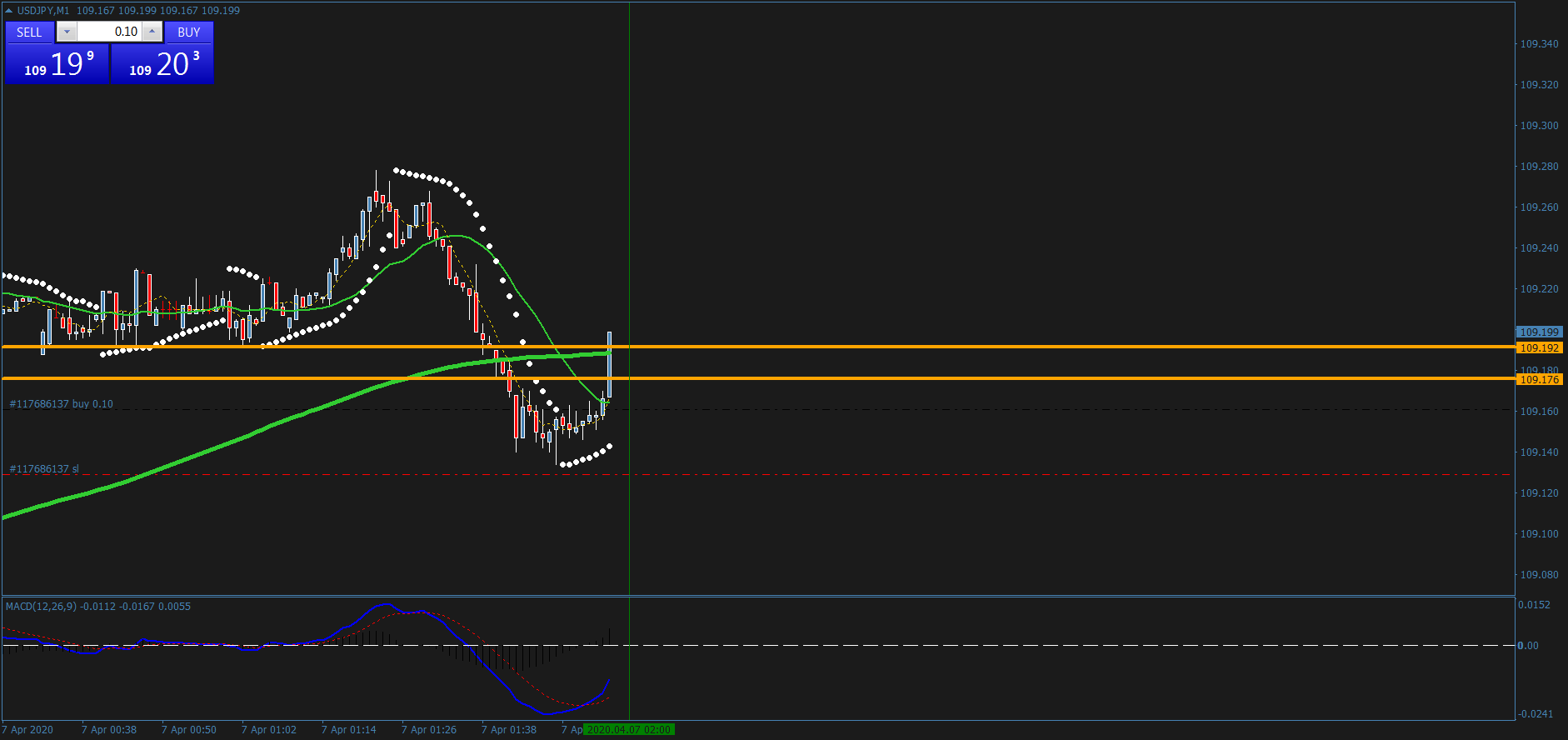Buy at the 109.203 ask price tile
The image size is (1568, 740).
click(162, 64)
